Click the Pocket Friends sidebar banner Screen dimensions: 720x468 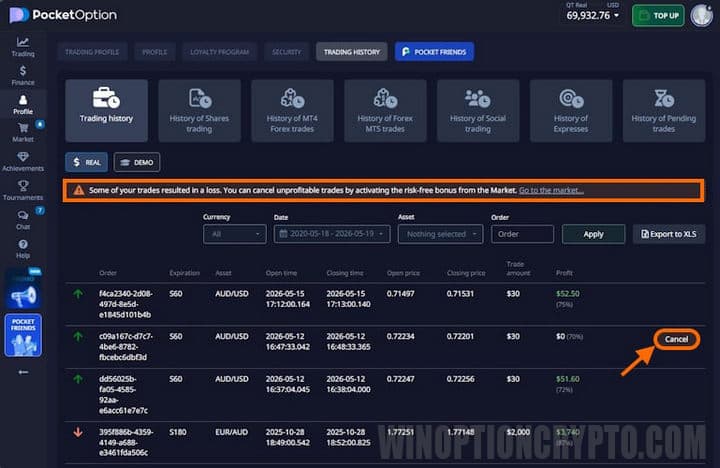point(23,335)
